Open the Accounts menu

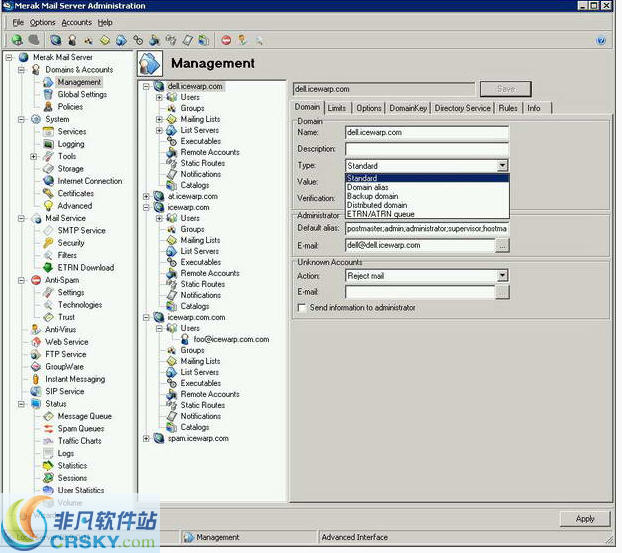tap(77, 23)
